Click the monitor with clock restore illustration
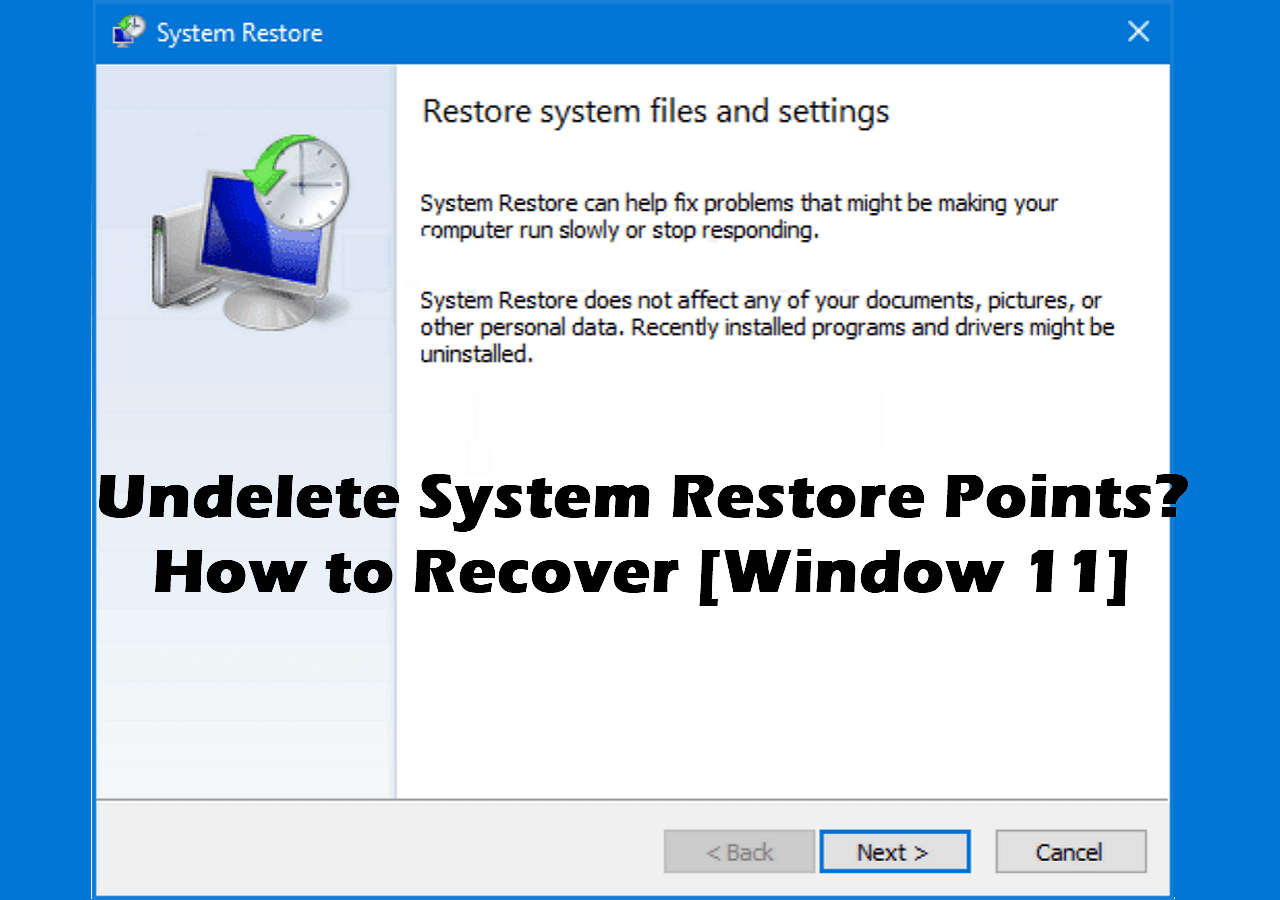This screenshot has height=900, width=1280. pyautogui.click(x=250, y=230)
